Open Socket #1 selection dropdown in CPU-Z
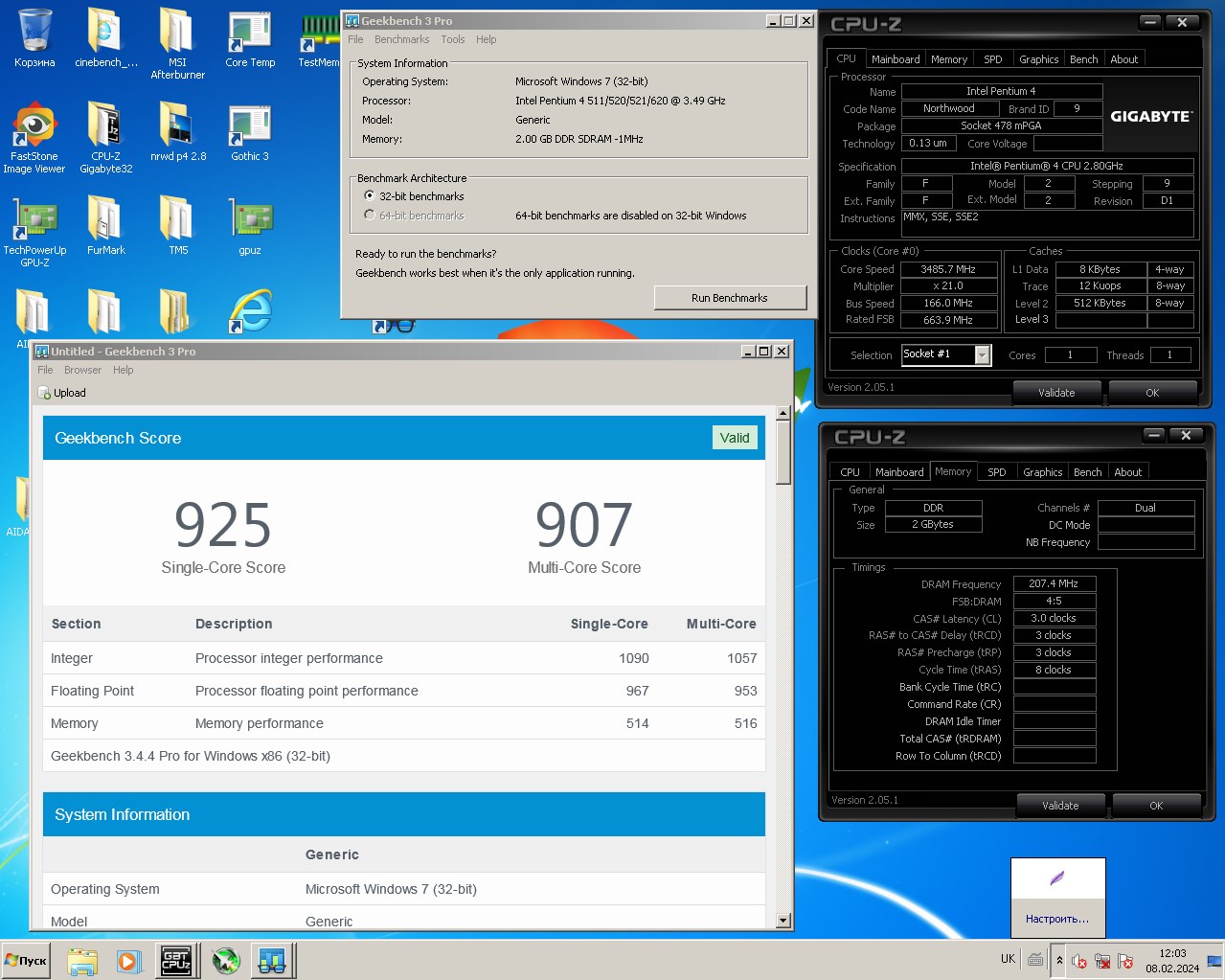This screenshot has width=1225, height=980. click(982, 355)
